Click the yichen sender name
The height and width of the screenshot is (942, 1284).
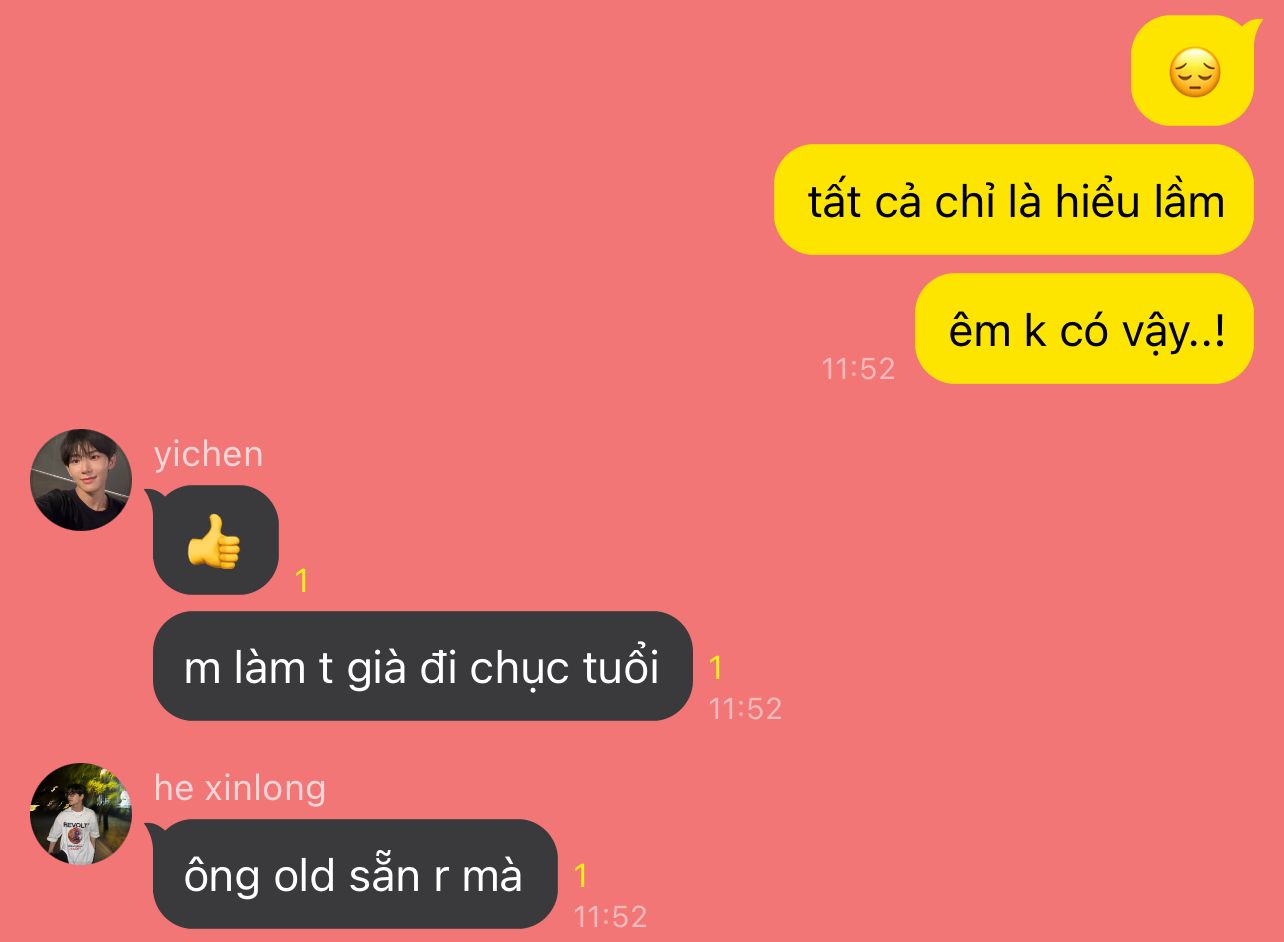(x=208, y=454)
